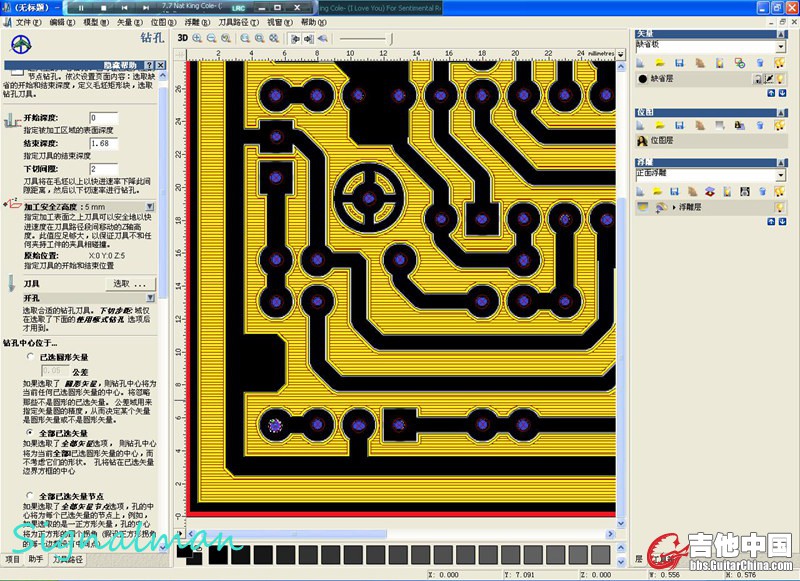
Task: Select 已选圆形矢量 radio option
Action: (x=31, y=356)
